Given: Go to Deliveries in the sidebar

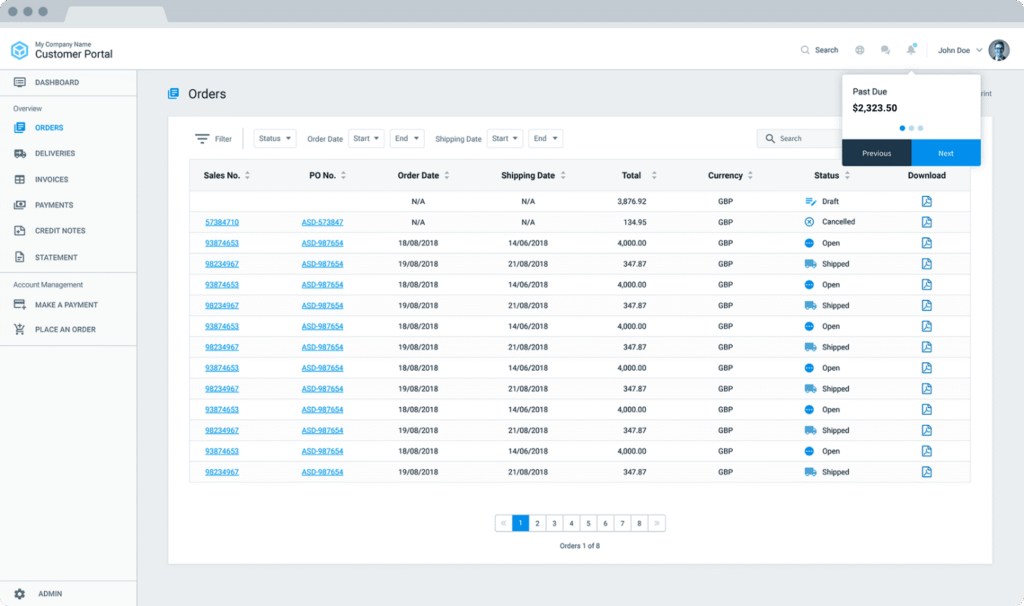Looking at the screenshot, I should point(54,154).
